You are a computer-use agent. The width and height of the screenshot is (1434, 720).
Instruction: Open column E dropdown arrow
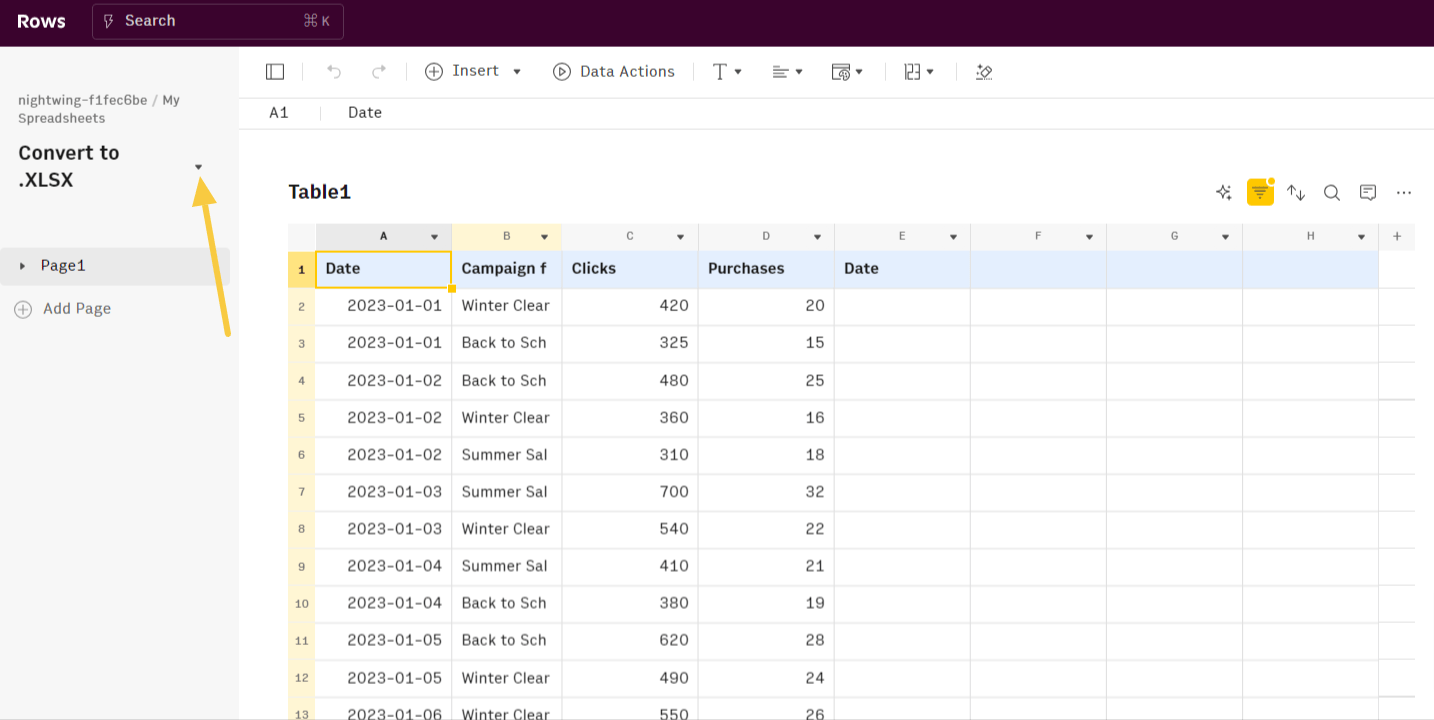click(x=953, y=238)
